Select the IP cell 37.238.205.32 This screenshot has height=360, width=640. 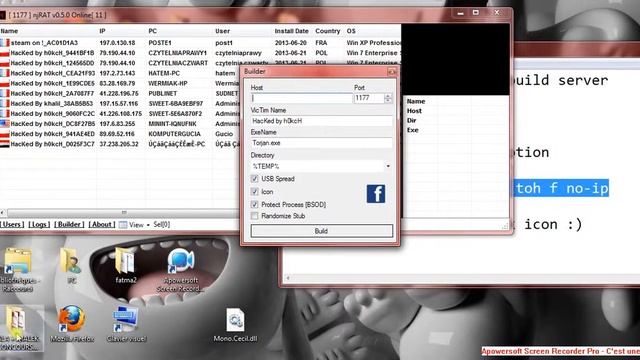point(119,144)
